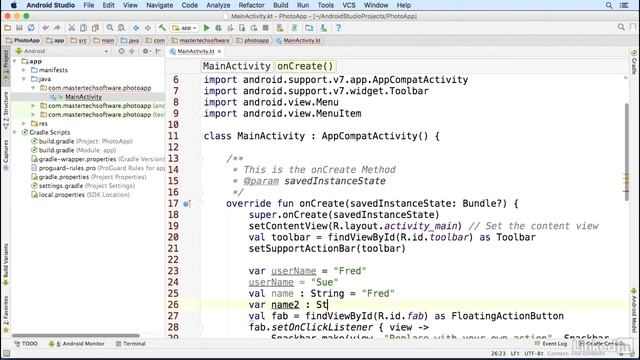Collapse the Gradle Scripts node
The image size is (640, 360).
point(15,133)
